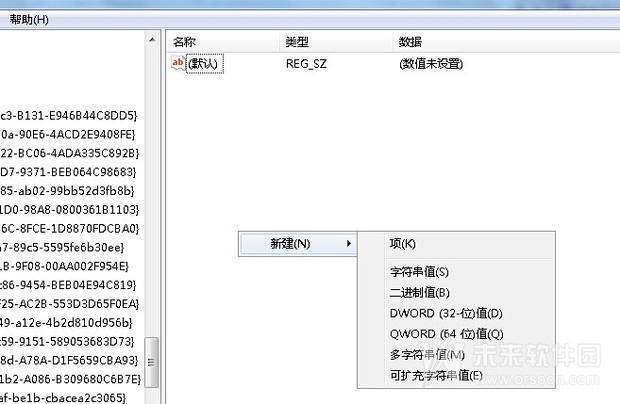Click the 名称 column header
This screenshot has height=404, width=620.
coord(224,42)
